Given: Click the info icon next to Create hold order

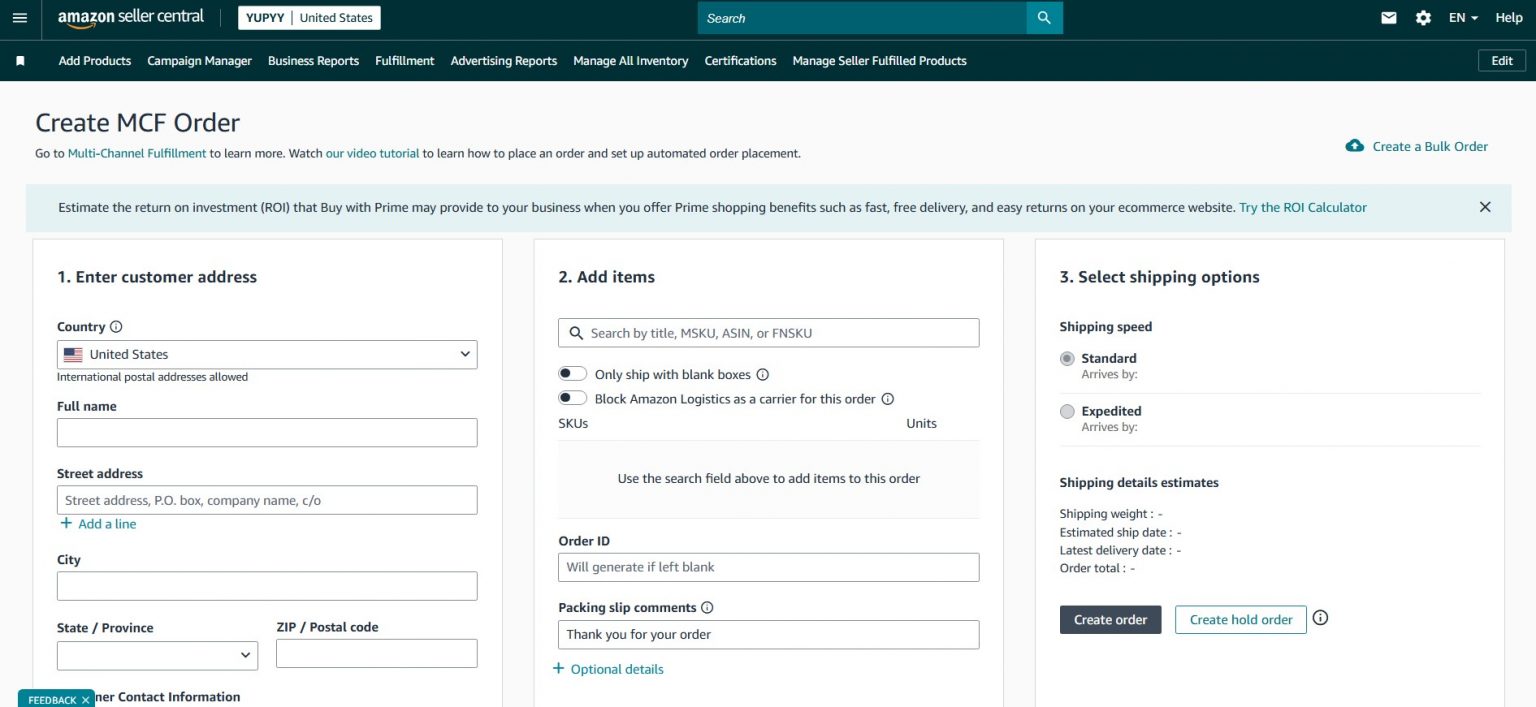Looking at the screenshot, I should coord(1320,618).
